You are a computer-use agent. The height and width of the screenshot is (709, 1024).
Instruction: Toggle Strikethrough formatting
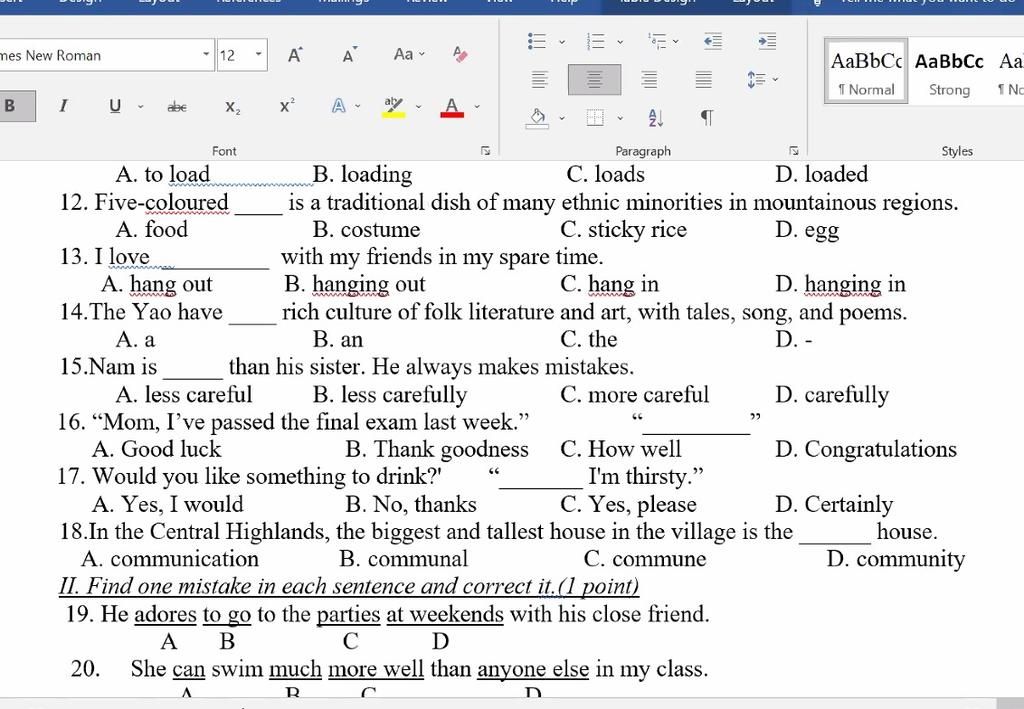177,106
